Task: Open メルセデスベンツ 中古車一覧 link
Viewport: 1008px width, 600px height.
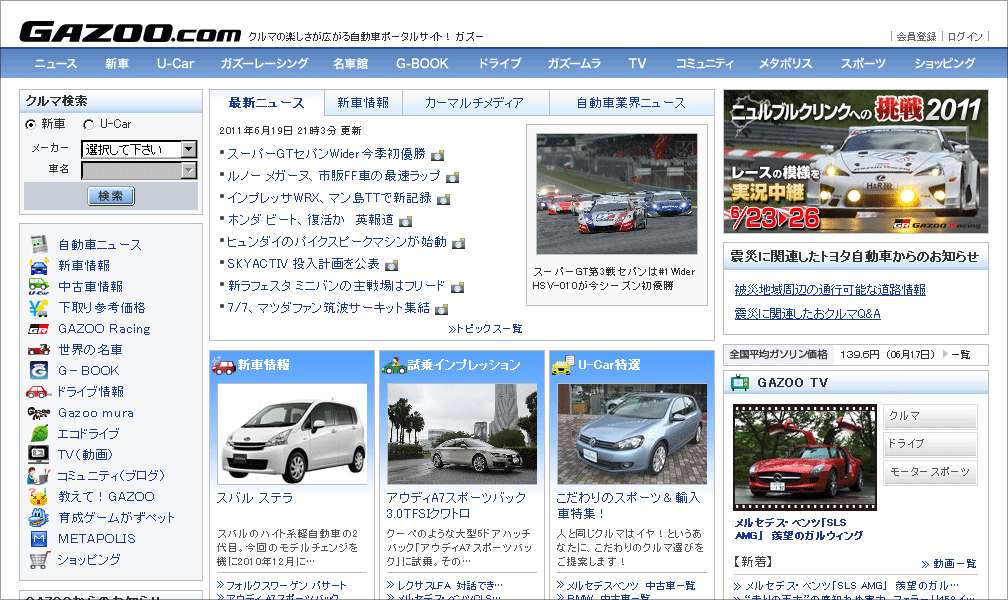Action: click(x=631, y=585)
